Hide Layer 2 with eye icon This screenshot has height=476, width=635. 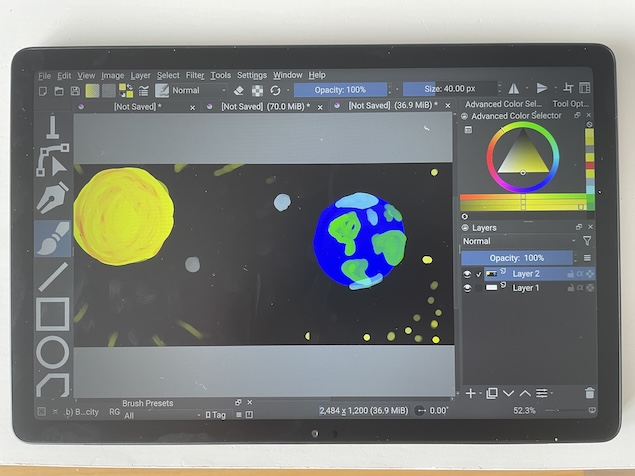tap(467, 274)
